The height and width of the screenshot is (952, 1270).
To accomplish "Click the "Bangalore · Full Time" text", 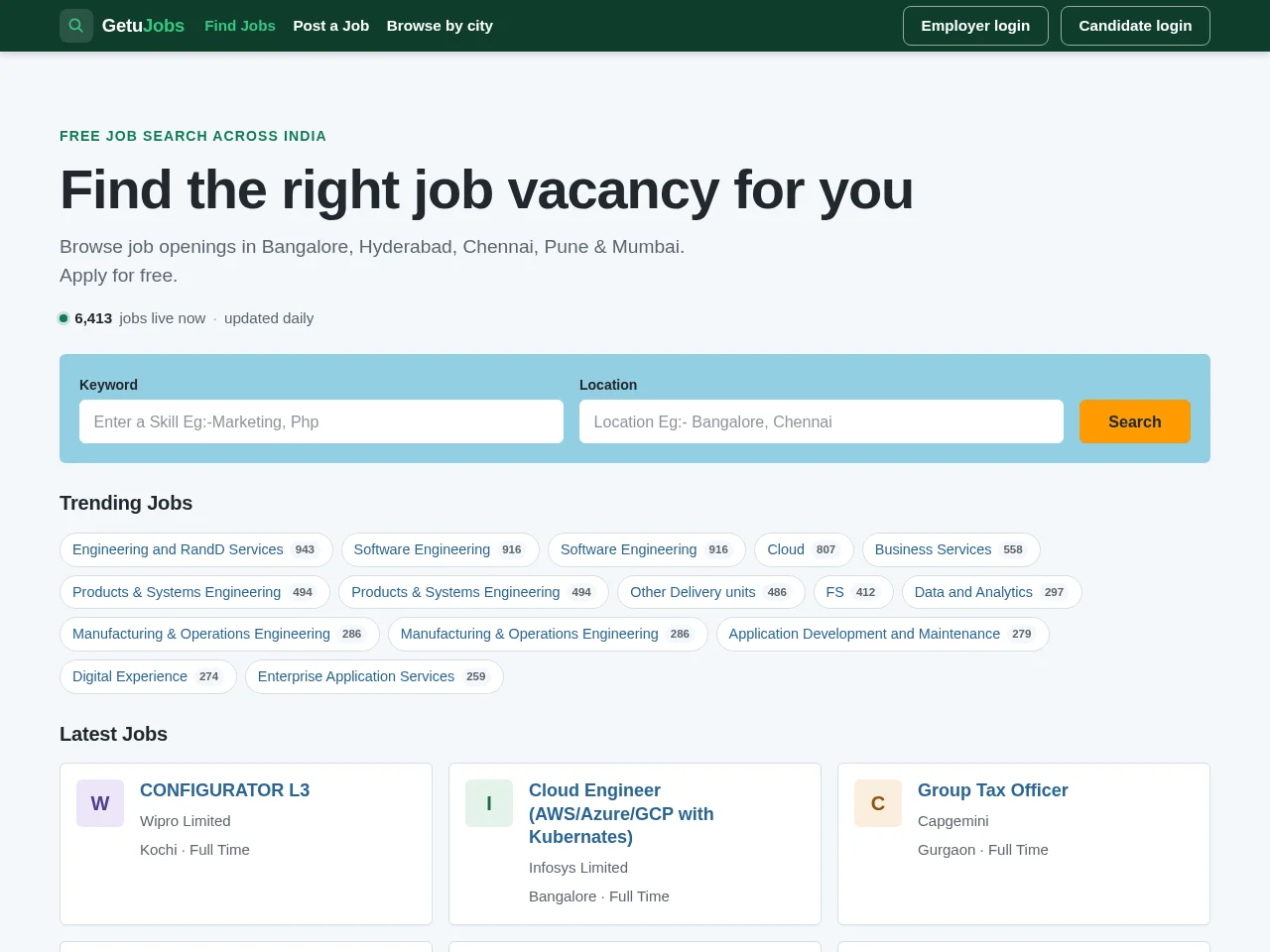I will [x=599, y=896].
